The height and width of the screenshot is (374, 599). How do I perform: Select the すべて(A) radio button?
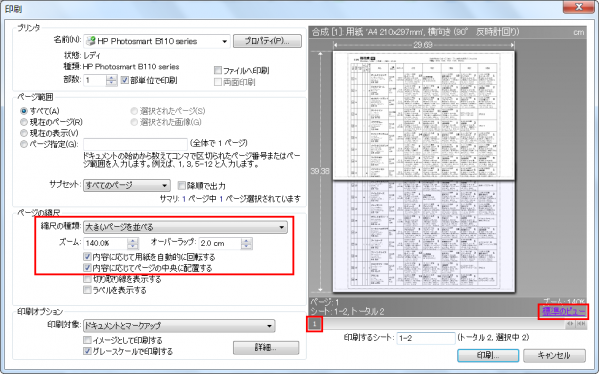pyautogui.click(x=24, y=111)
